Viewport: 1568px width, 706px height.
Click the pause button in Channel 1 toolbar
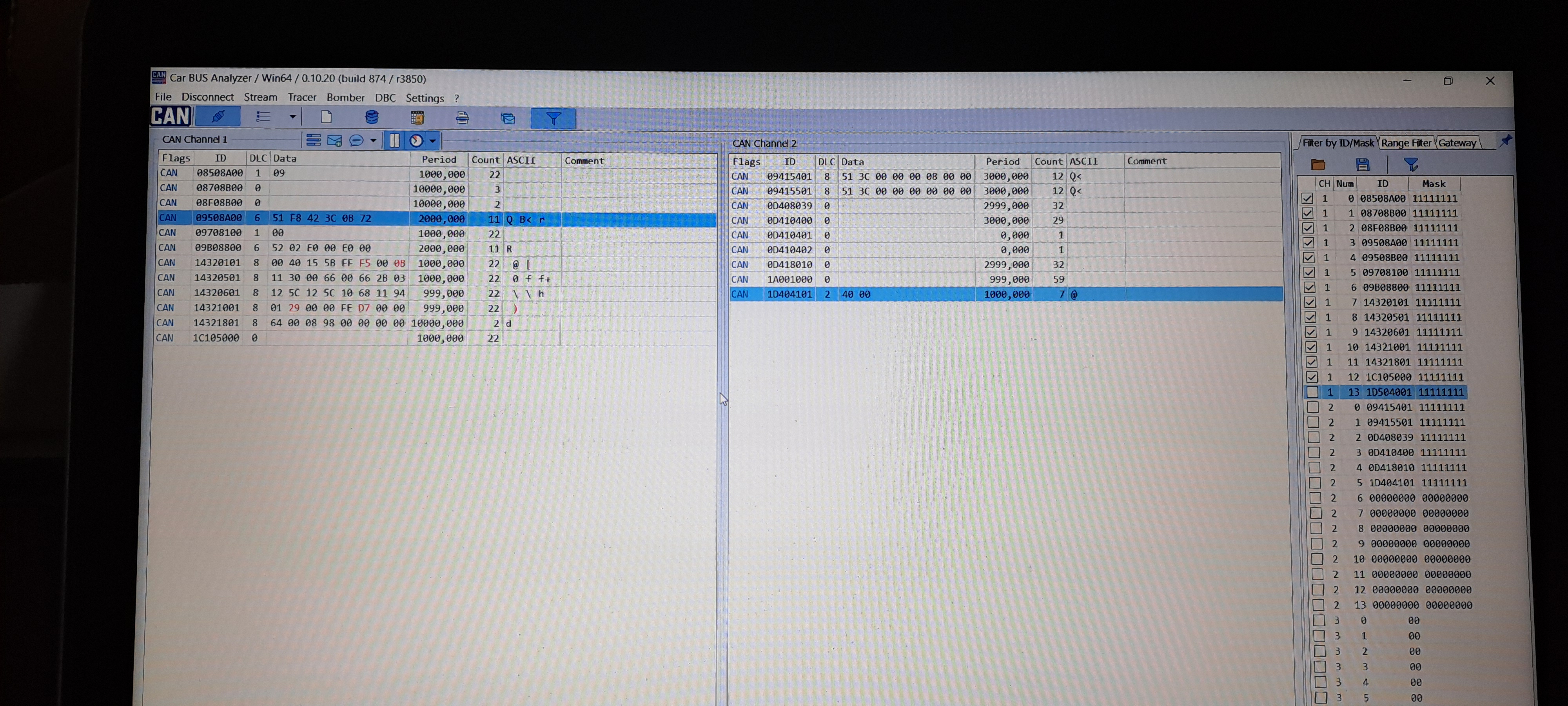point(394,141)
